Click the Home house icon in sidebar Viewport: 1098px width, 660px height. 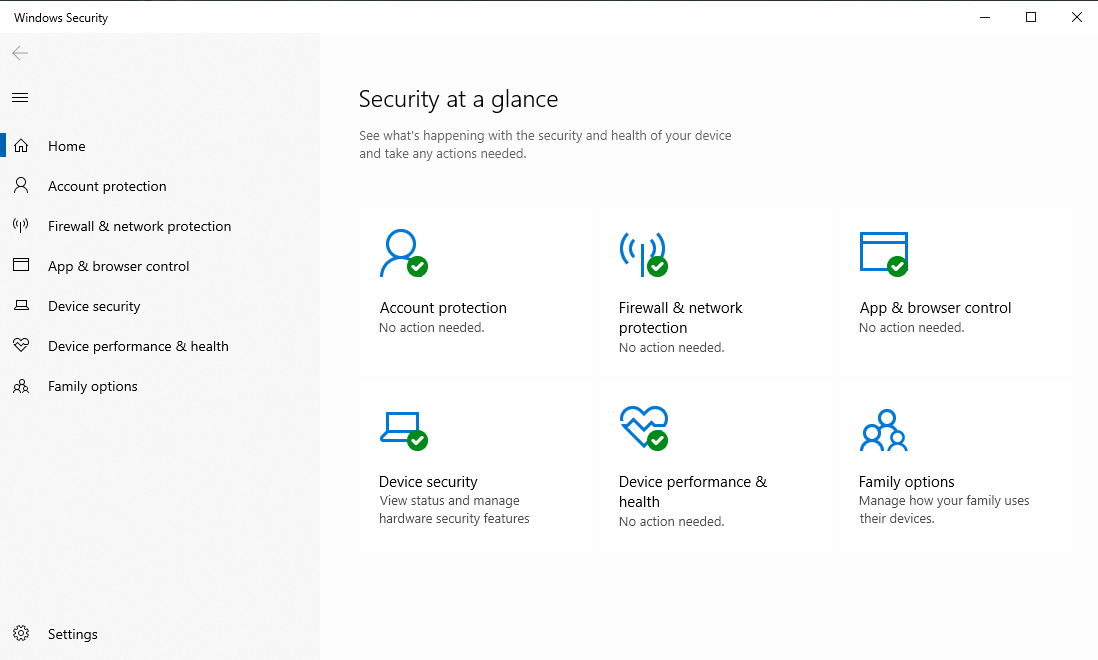(21, 146)
